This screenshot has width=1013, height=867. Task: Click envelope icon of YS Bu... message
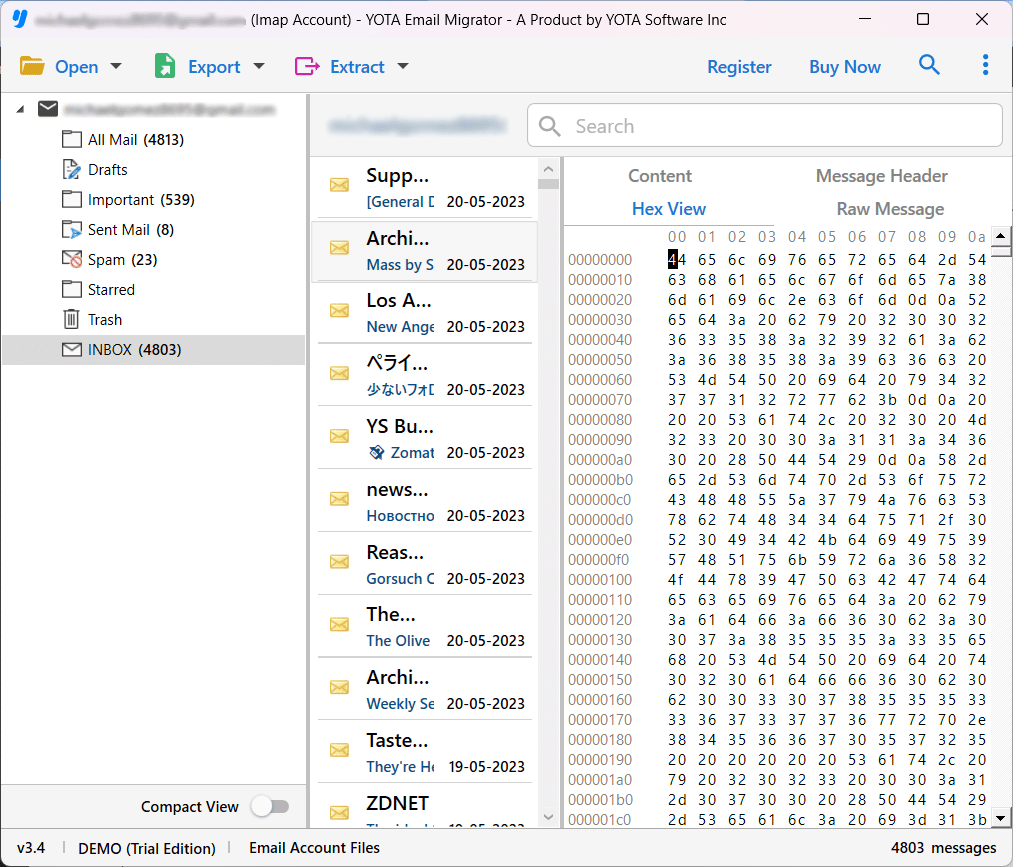pos(339,436)
